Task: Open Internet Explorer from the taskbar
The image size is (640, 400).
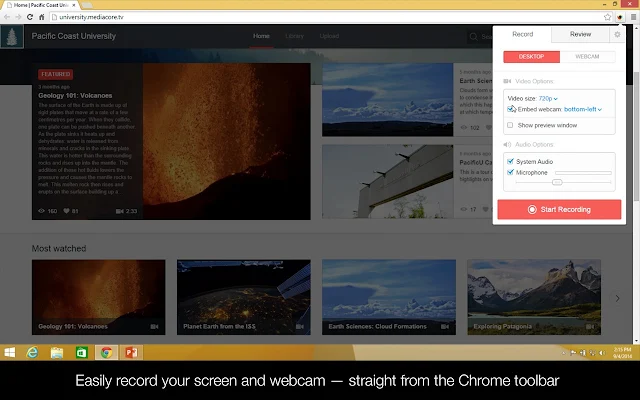Action: coord(32,352)
